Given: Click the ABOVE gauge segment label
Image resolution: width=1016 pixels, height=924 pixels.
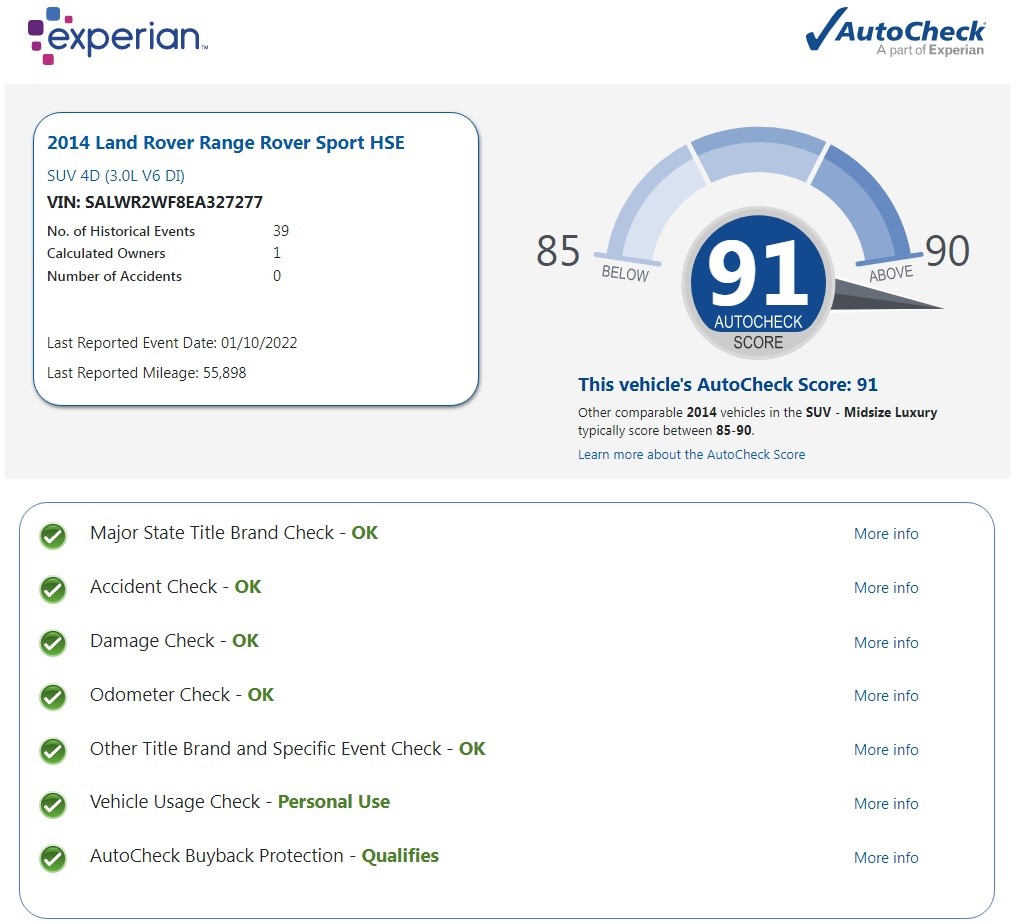Looking at the screenshot, I should pyautogui.click(x=891, y=273).
